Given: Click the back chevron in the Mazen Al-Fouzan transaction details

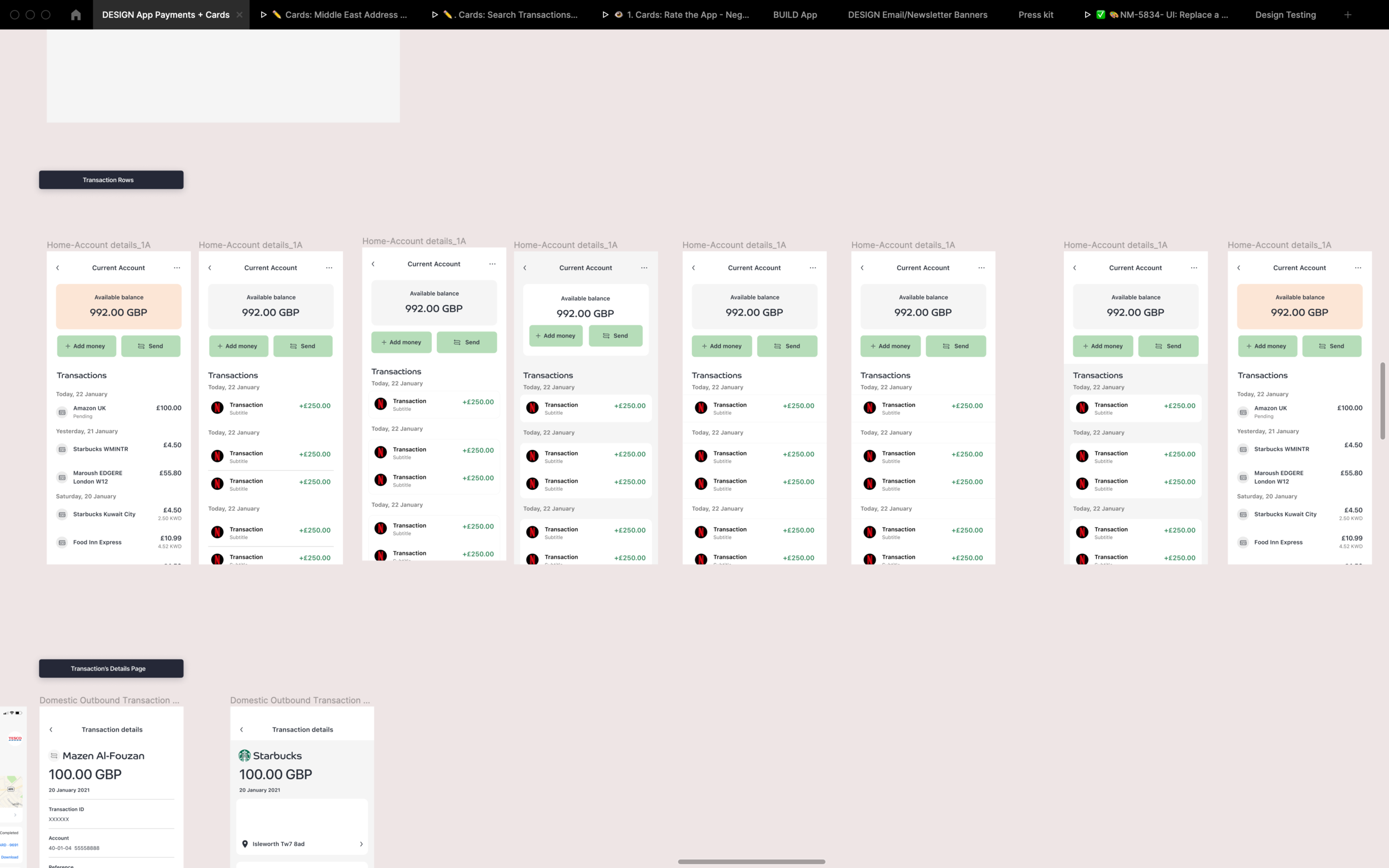Looking at the screenshot, I should (51, 730).
